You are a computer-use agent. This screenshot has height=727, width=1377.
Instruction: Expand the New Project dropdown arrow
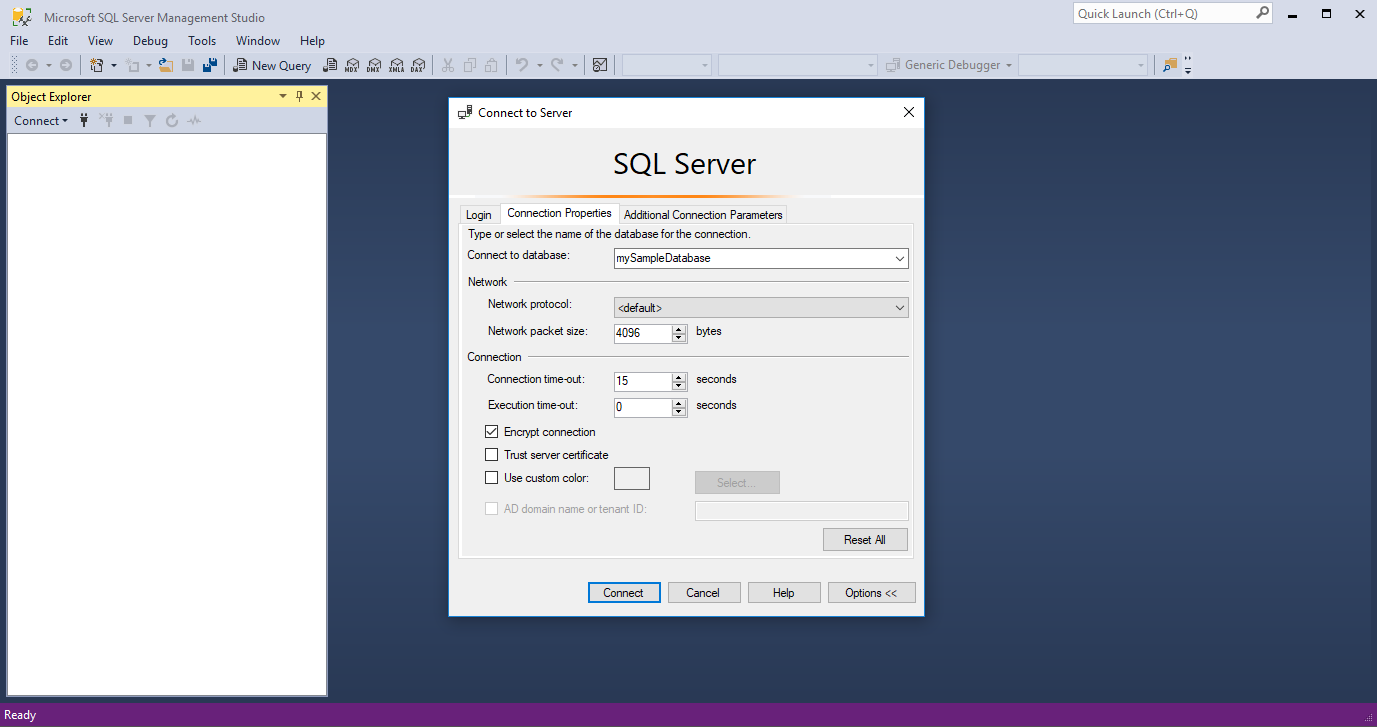[114, 65]
